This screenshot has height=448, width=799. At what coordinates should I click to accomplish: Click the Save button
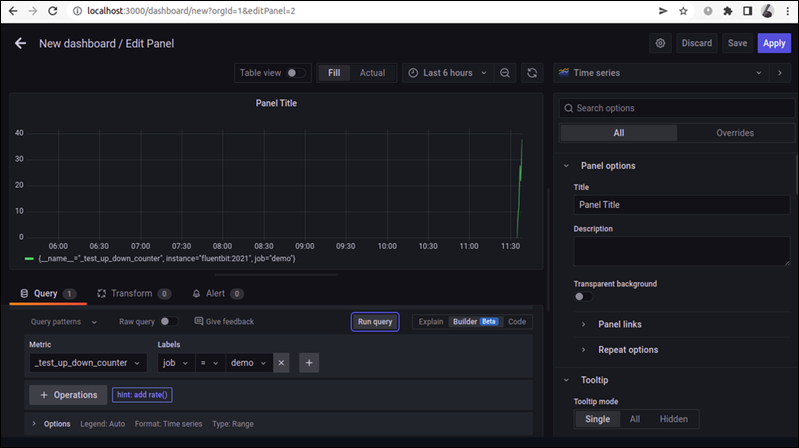click(x=737, y=43)
